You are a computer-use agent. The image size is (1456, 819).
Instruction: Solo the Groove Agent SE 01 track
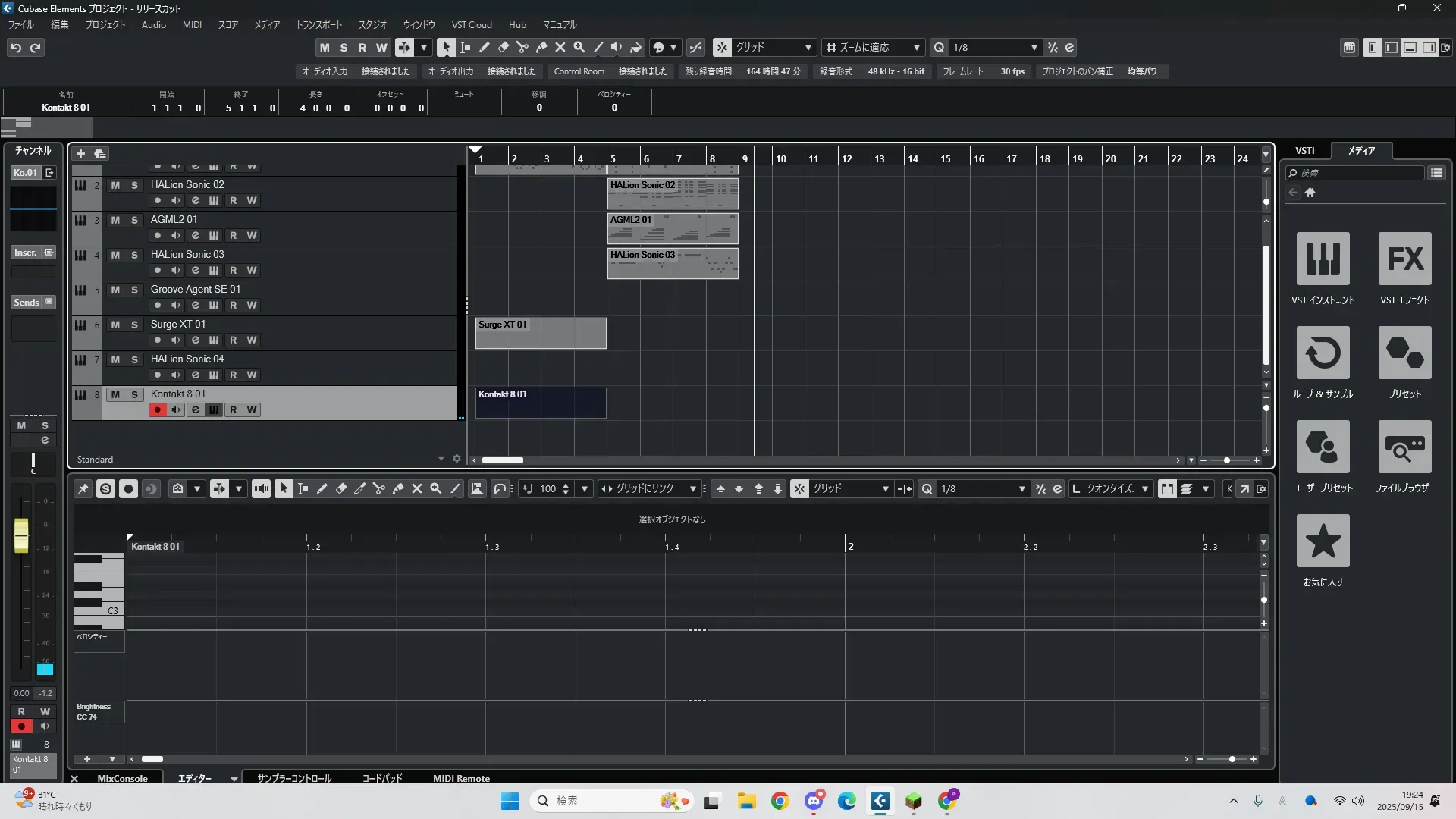[x=134, y=290]
